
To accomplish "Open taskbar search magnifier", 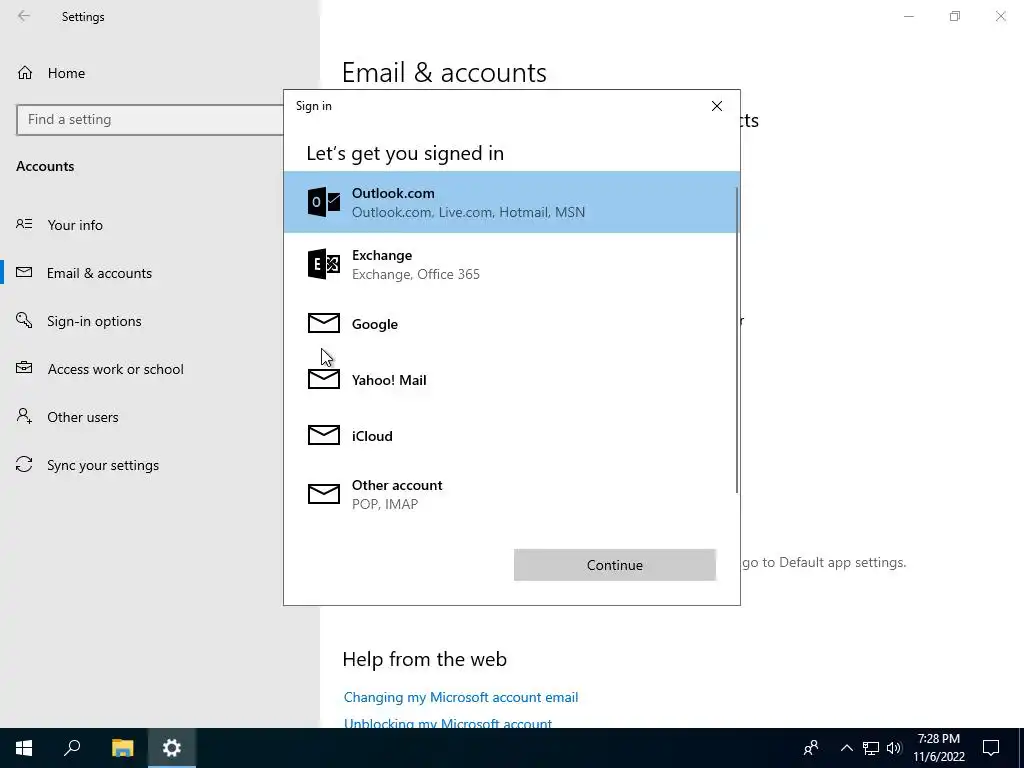I will click(x=72, y=748).
